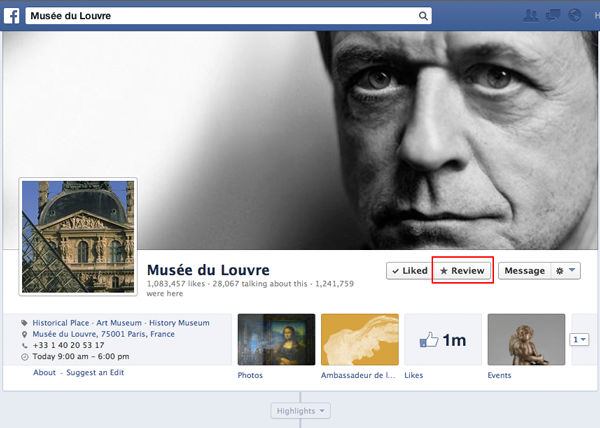Open notifications globe icon

[x=575, y=15]
